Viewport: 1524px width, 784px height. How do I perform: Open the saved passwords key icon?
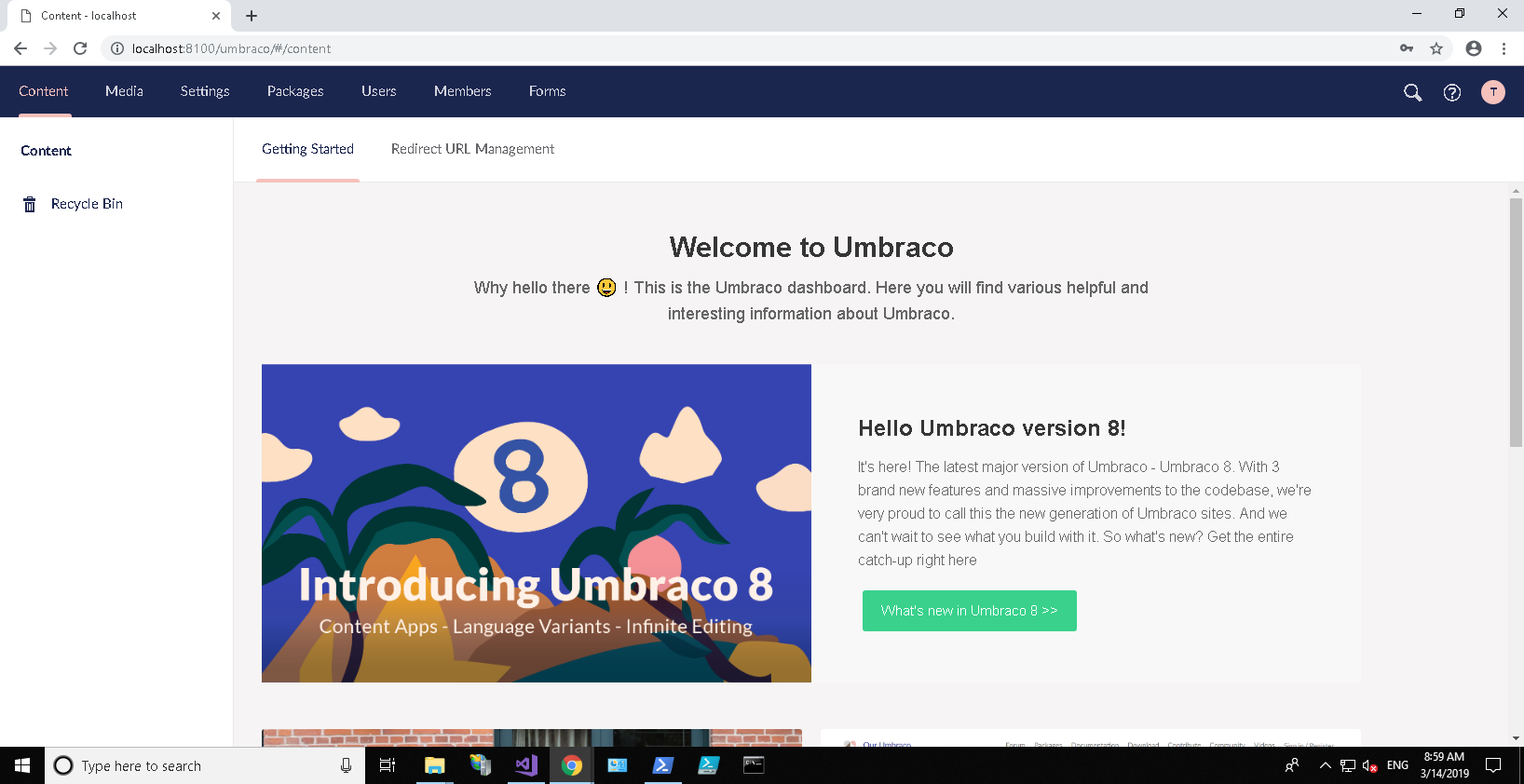[1407, 48]
